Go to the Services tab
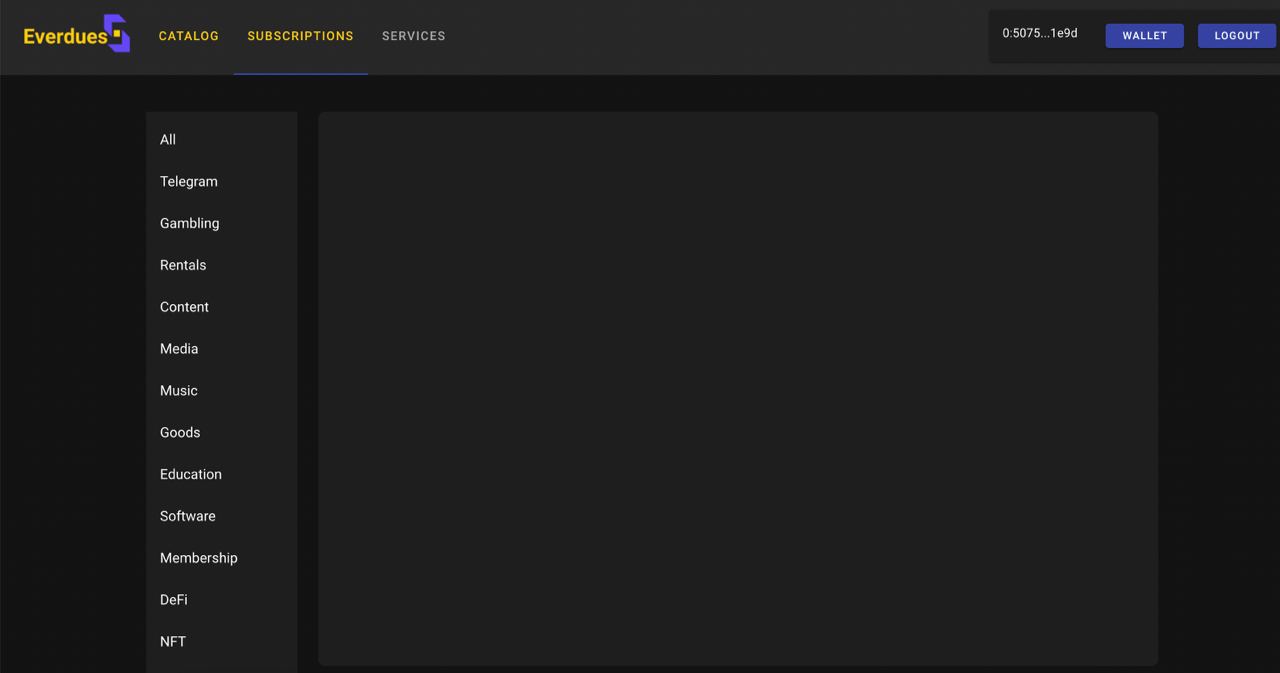 [x=413, y=36]
